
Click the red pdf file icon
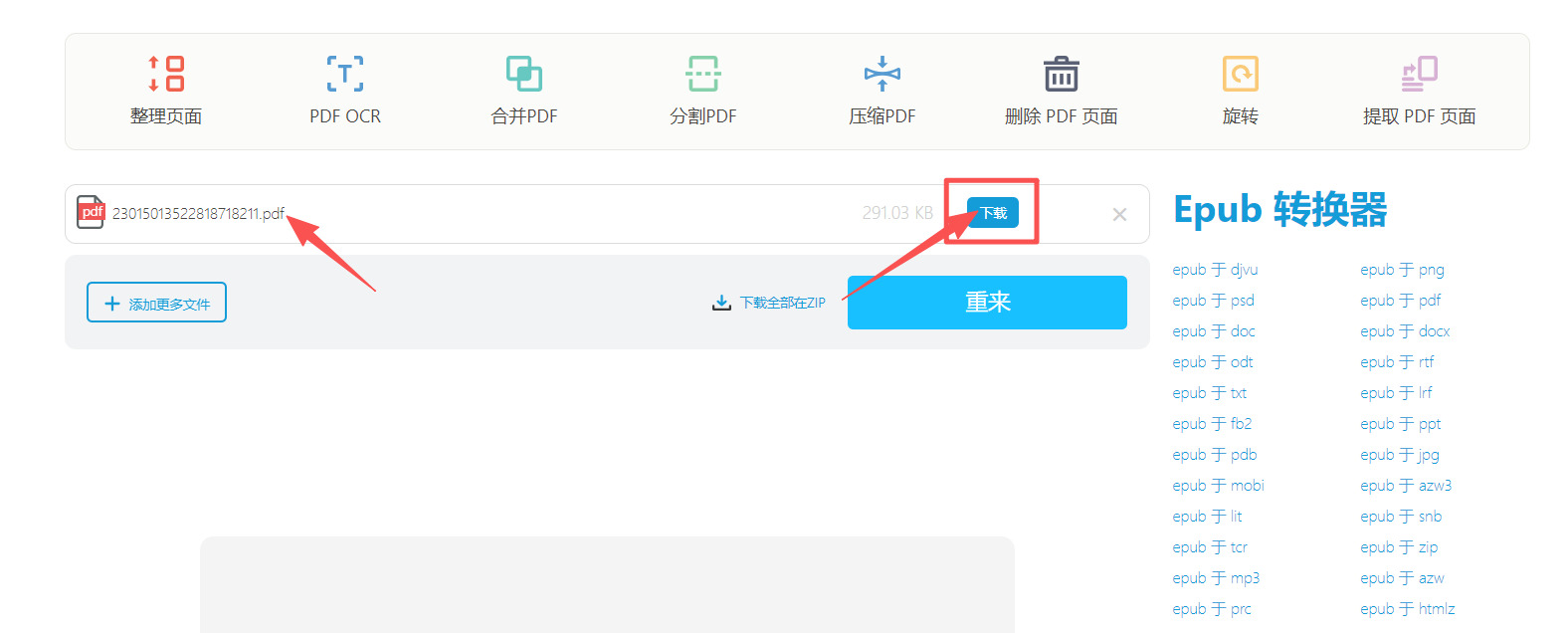(x=91, y=212)
